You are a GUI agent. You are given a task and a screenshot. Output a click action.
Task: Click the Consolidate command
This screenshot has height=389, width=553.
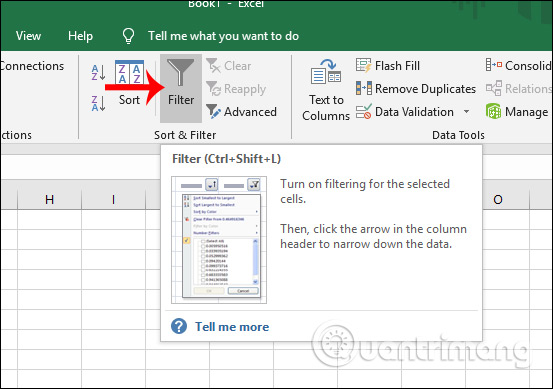click(x=518, y=66)
